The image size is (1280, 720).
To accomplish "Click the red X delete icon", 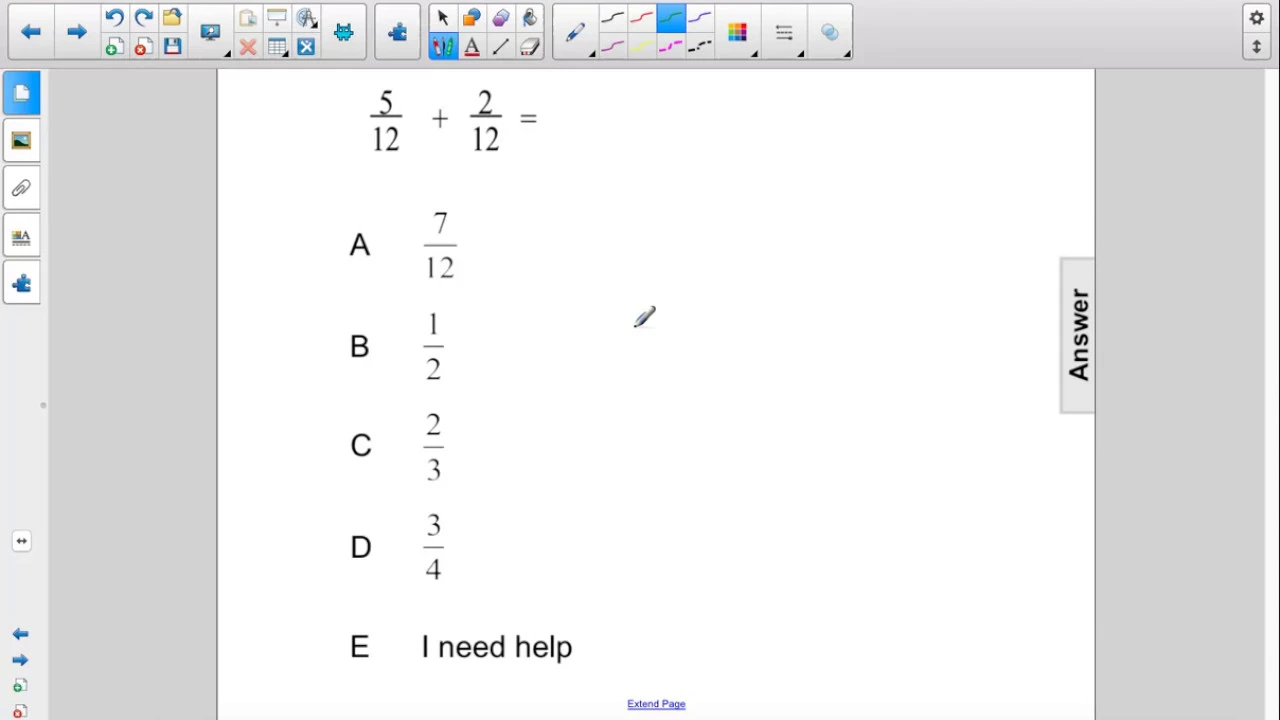I will pos(248,47).
